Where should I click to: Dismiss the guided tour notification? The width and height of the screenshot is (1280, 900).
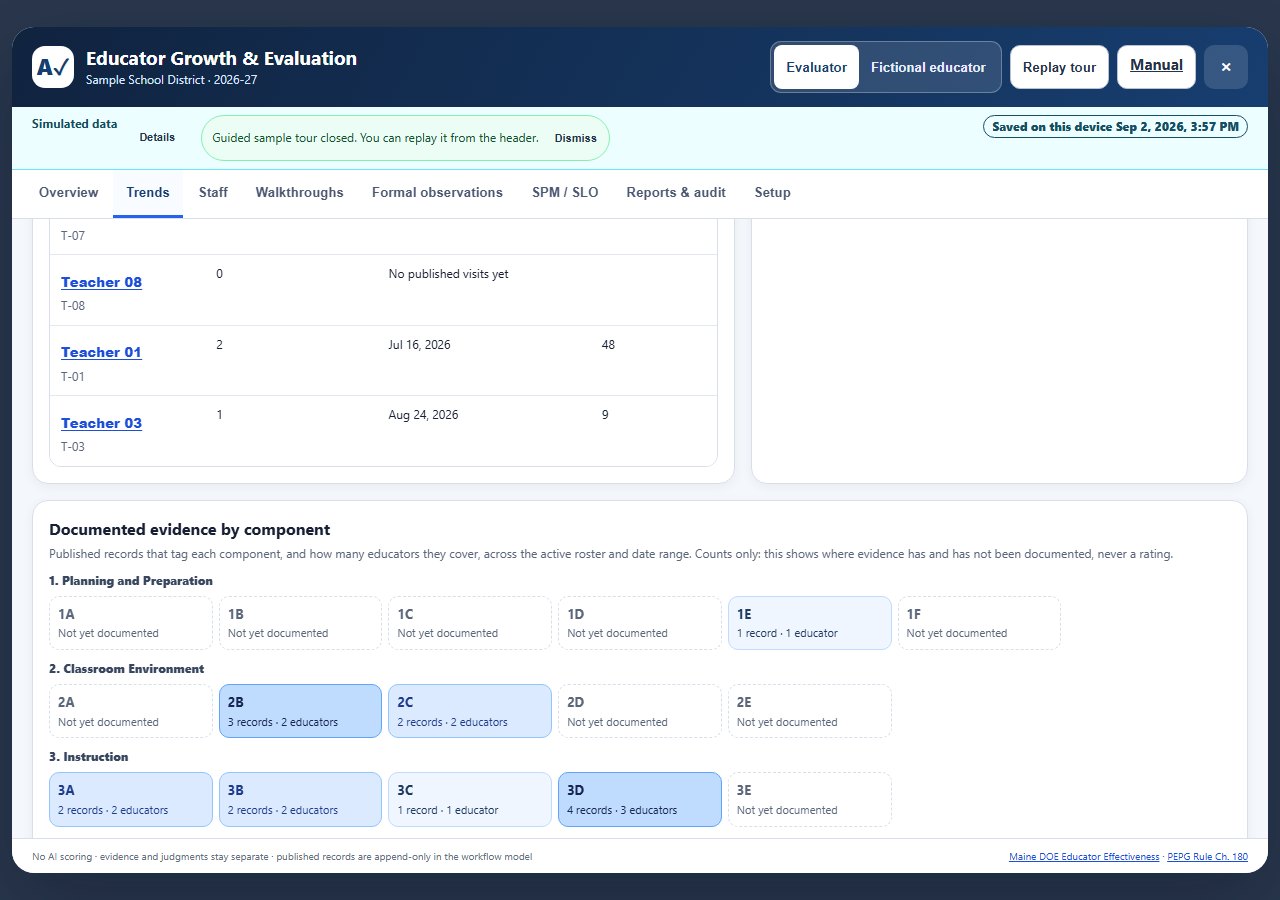coord(575,138)
